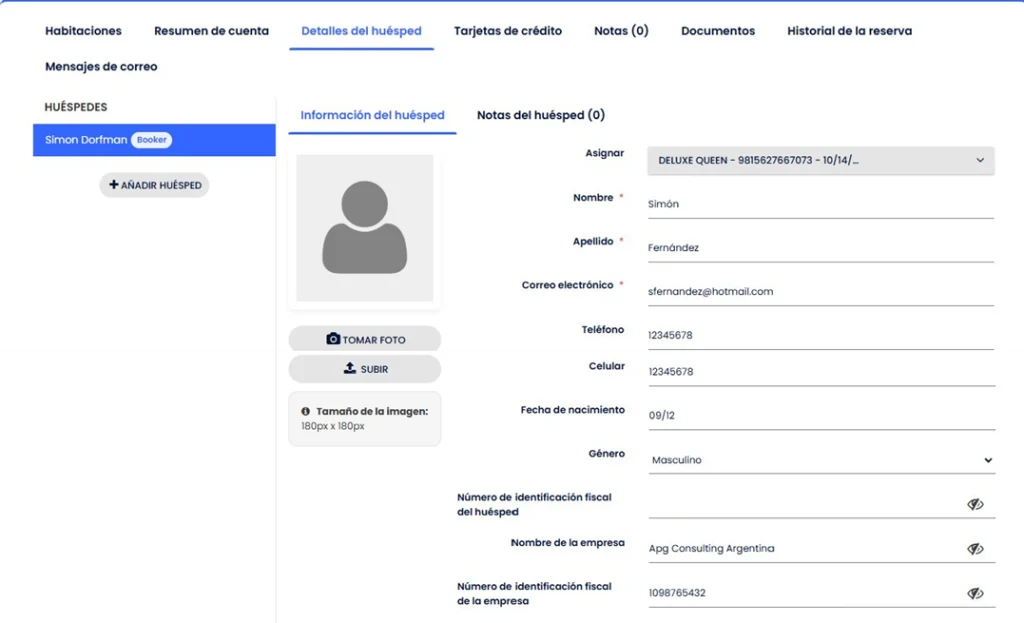Click the Fecha de nacimiento field
The image size is (1024, 623).
point(820,415)
